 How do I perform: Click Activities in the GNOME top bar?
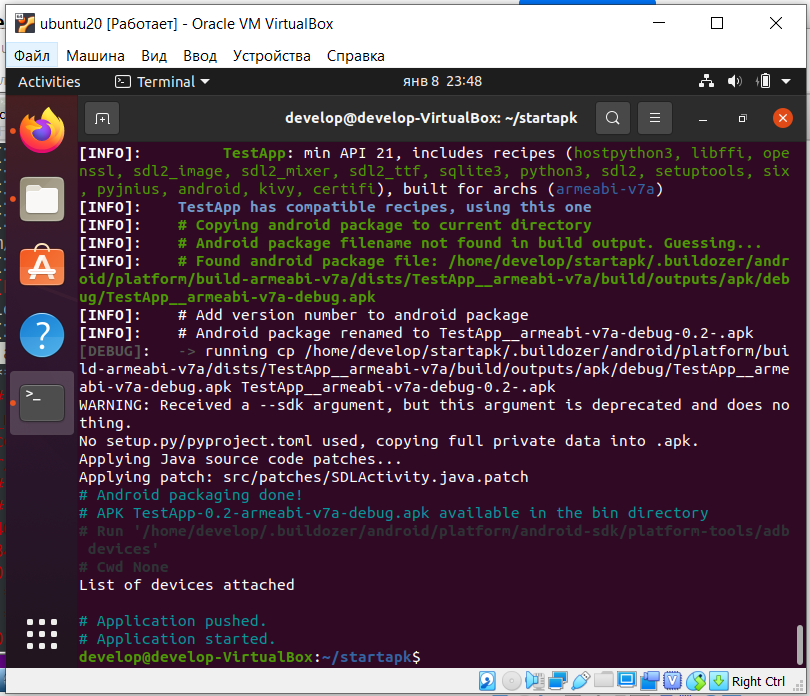[49, 82]
